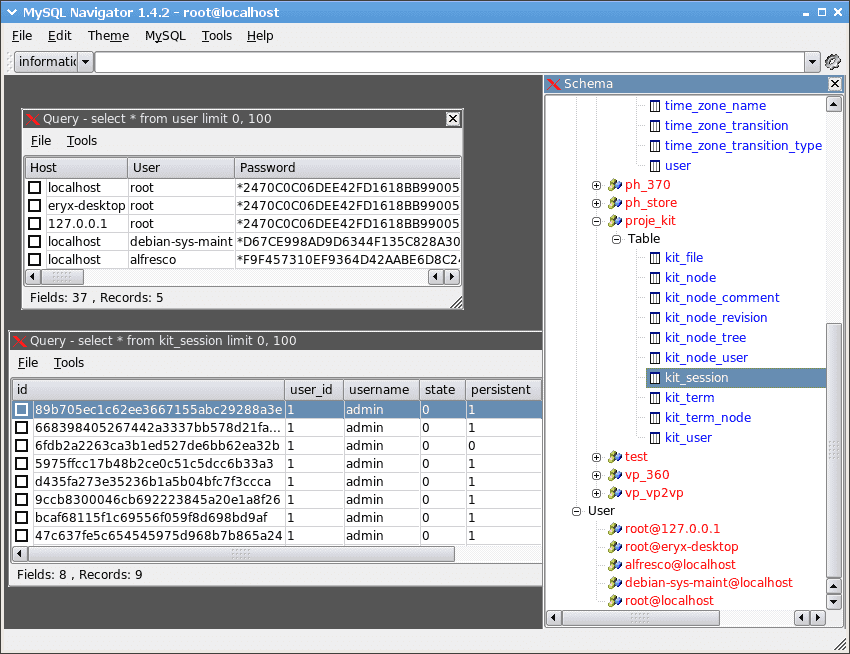Click table icon next to time_zone_transition_type
The width and height of the screenshot is (850, 654).
click(655, 146)
